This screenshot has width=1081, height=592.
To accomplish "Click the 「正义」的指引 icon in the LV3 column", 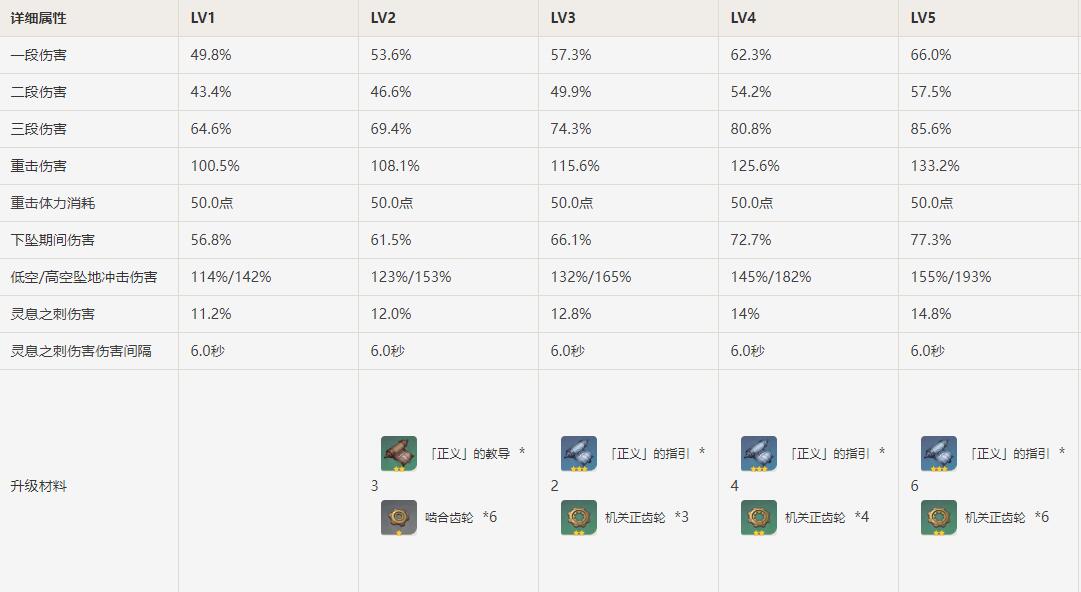I will point(578,453).
